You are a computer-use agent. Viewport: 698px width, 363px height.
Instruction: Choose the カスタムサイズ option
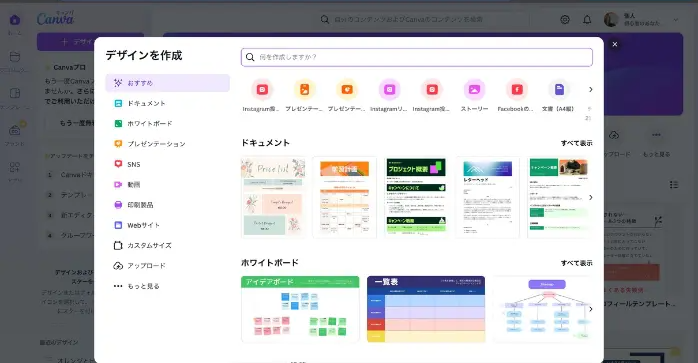tap(167, 245)
